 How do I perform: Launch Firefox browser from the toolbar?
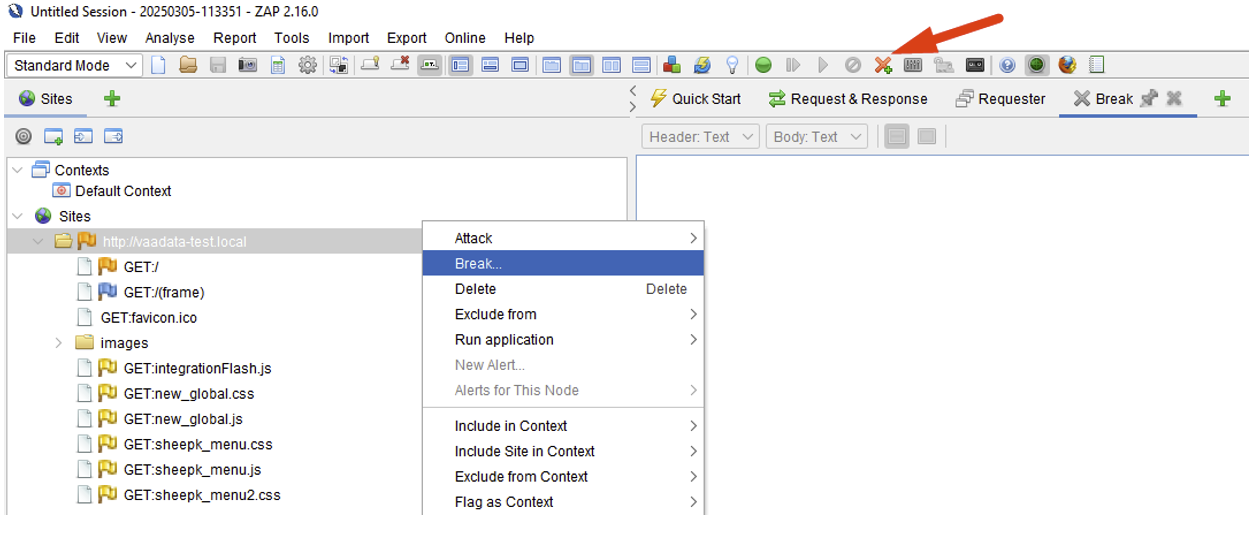(1067, 65)
